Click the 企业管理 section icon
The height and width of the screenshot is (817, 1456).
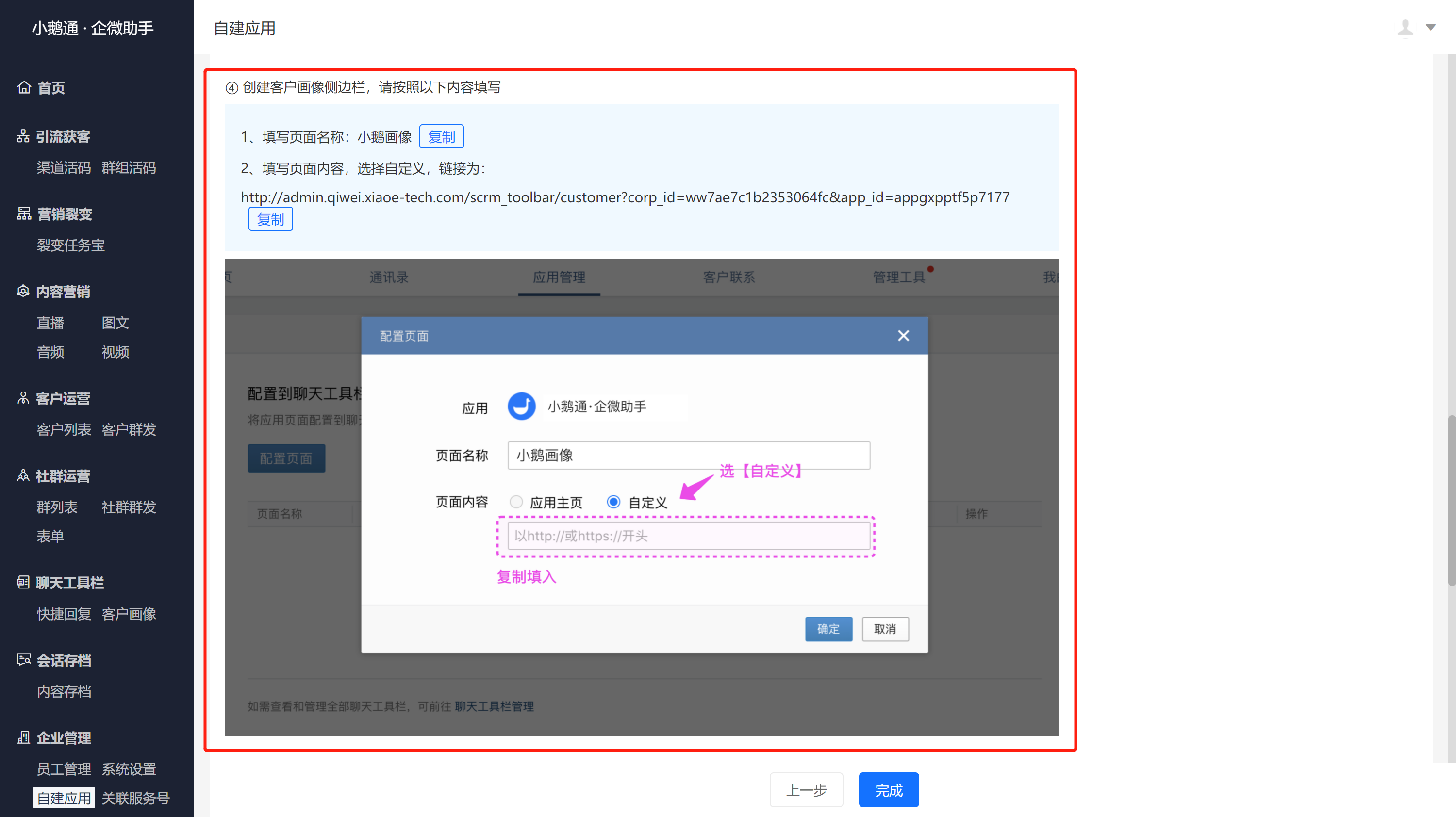point(24,737)
